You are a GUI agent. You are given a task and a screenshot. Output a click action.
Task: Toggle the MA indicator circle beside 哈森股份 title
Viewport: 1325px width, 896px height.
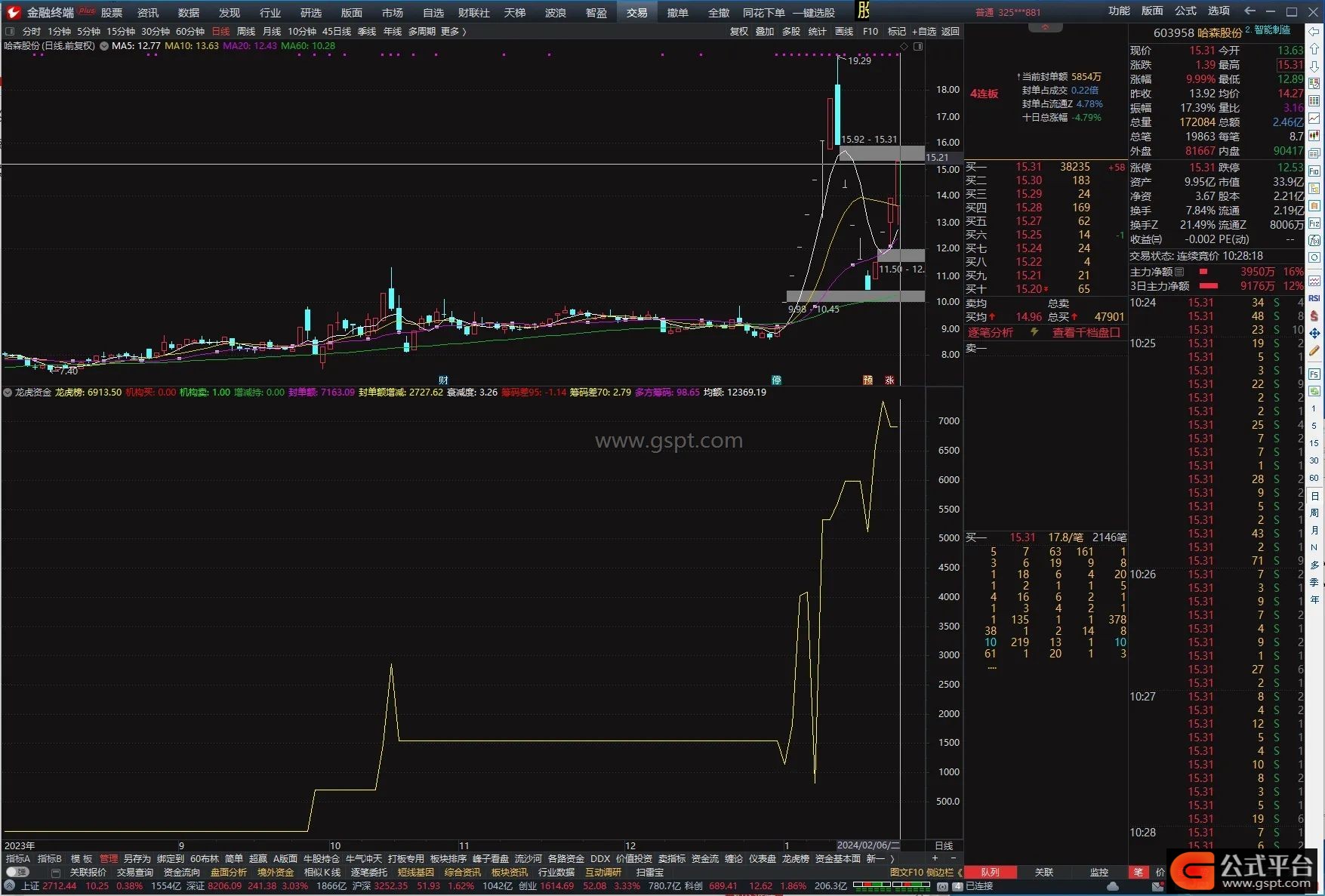click(x=104, y=46)
